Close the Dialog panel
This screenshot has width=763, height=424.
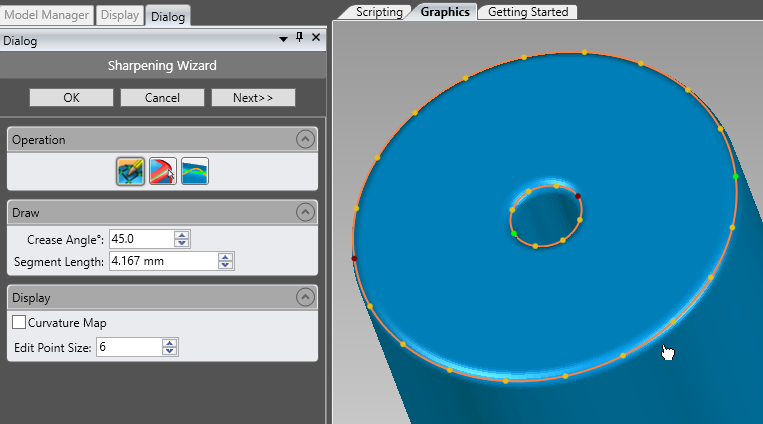(316, 37)
